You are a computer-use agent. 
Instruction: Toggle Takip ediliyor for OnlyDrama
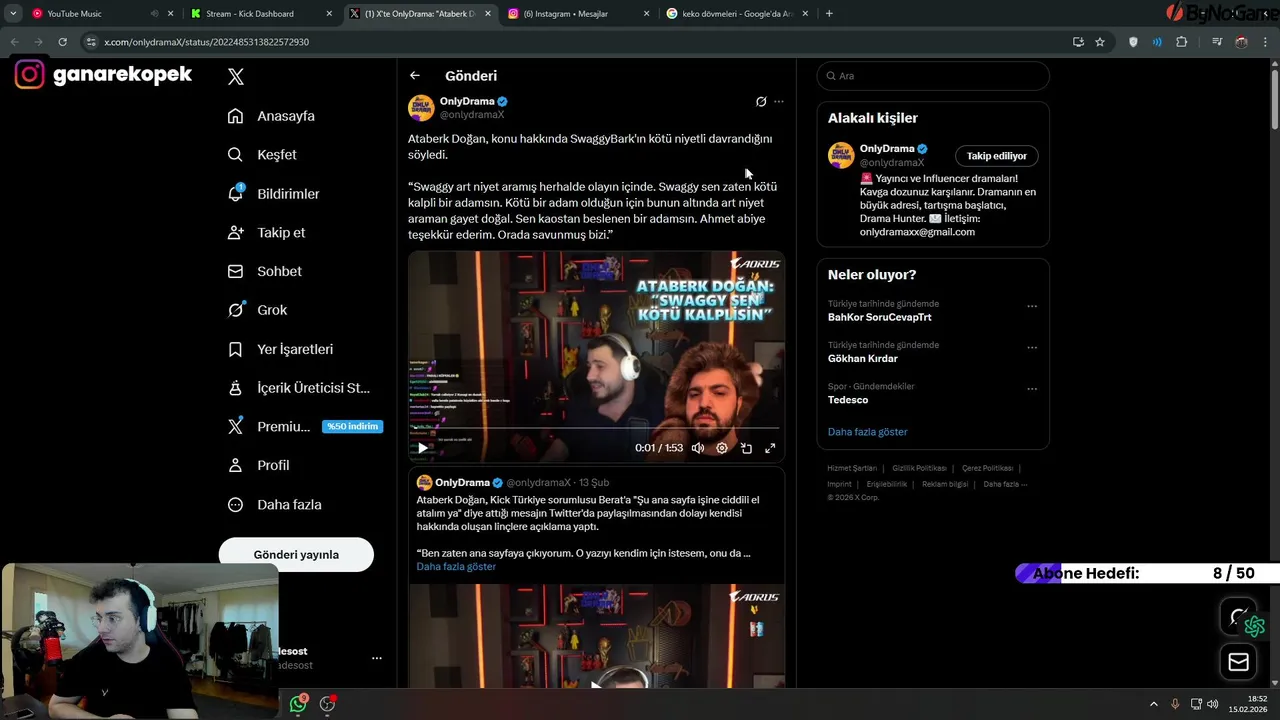(997, 156)
